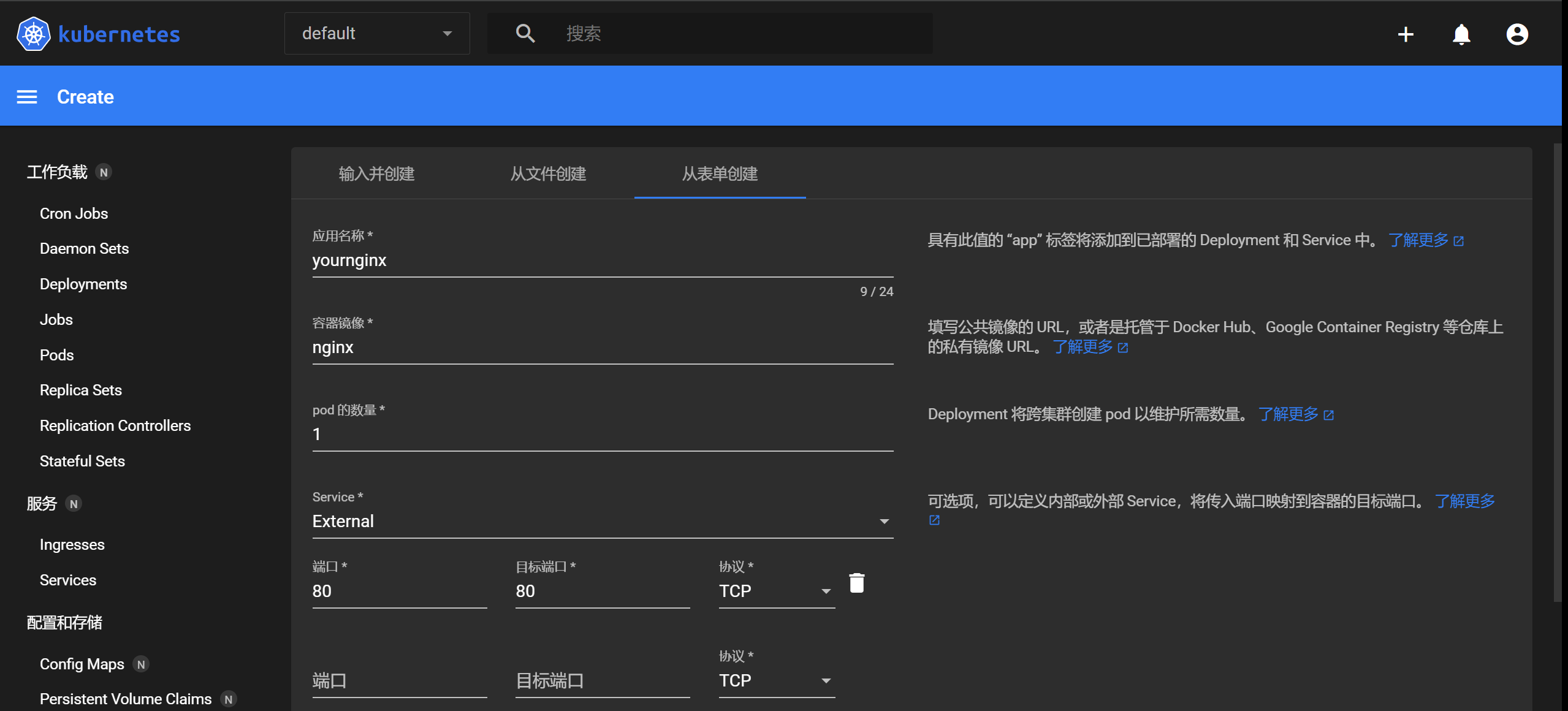Screen dimensions: 1568x711
Task: Click the empty 目标端口 field
Action: click(x=602, y=681)
